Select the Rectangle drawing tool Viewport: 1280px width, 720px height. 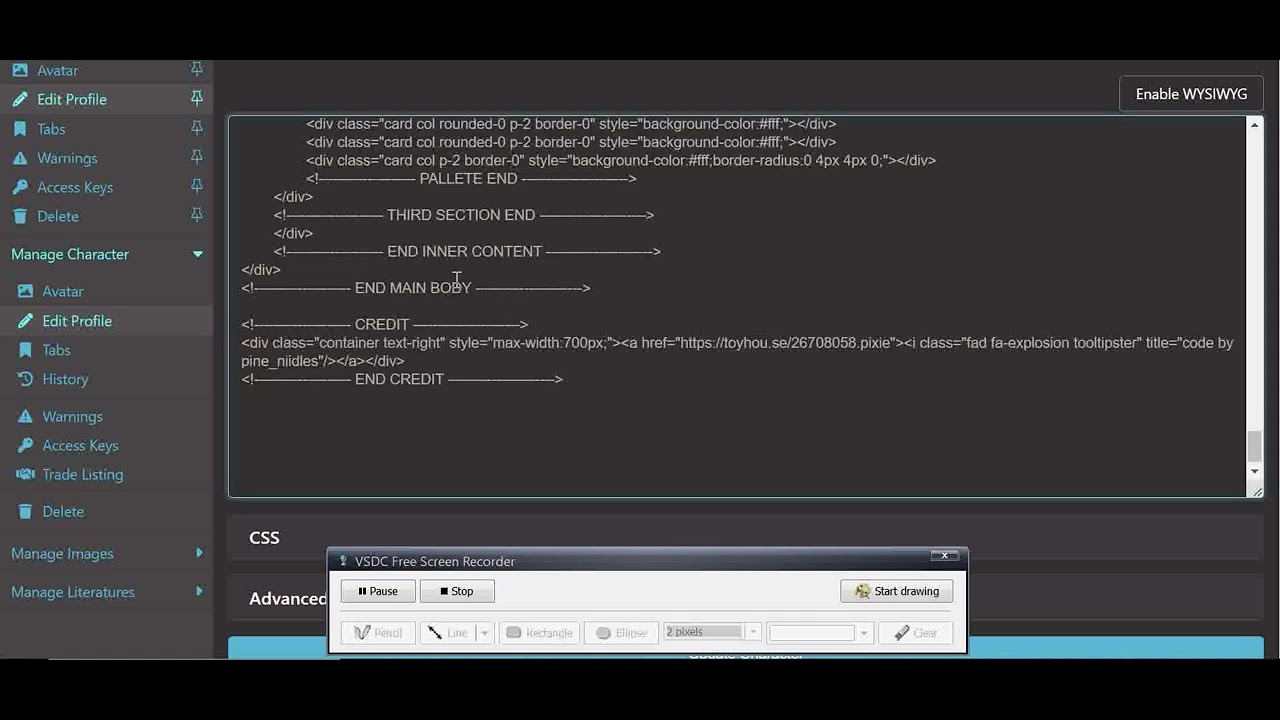tap(539, 633)
